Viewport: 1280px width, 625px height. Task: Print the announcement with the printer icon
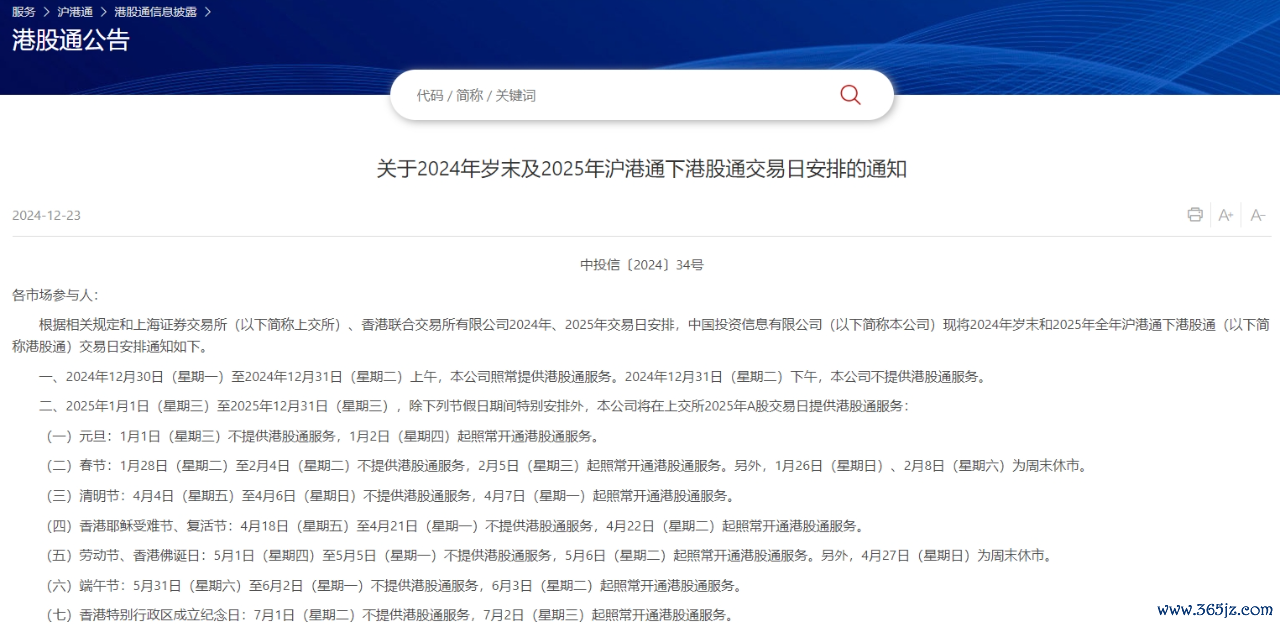[x=1195, y=215]
